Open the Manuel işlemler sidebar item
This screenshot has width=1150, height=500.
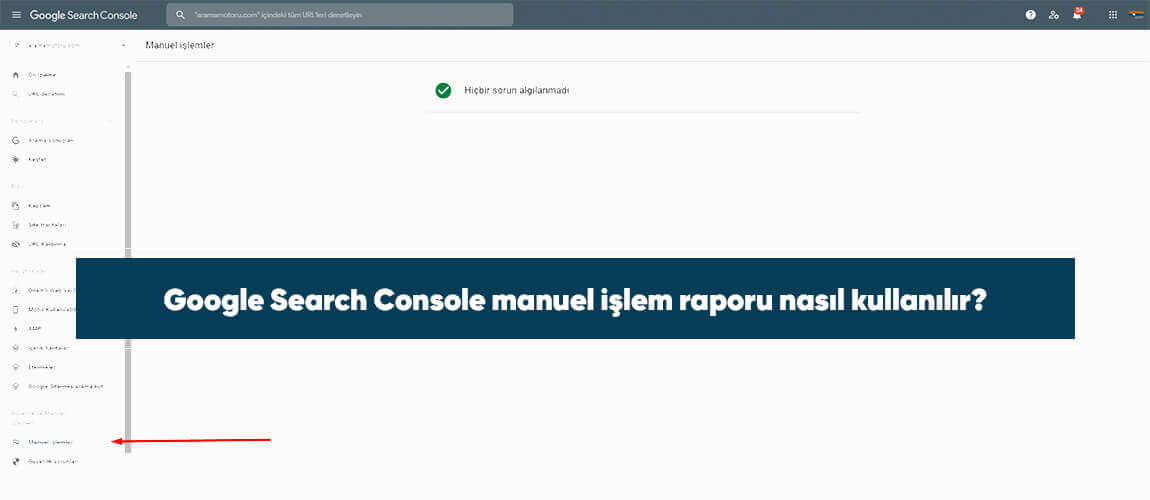click(50, 441)
